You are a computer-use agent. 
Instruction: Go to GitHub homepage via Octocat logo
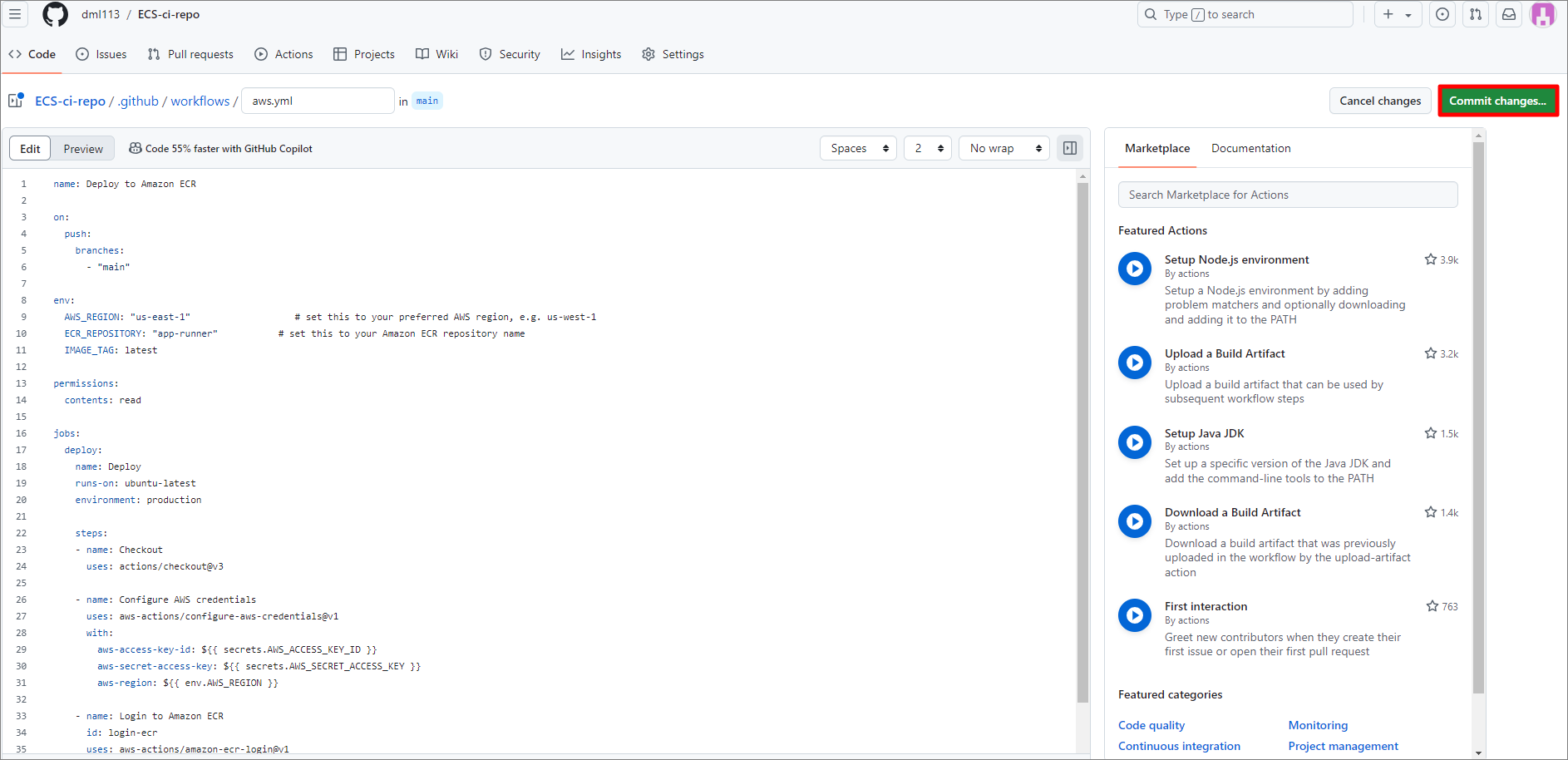55,14
